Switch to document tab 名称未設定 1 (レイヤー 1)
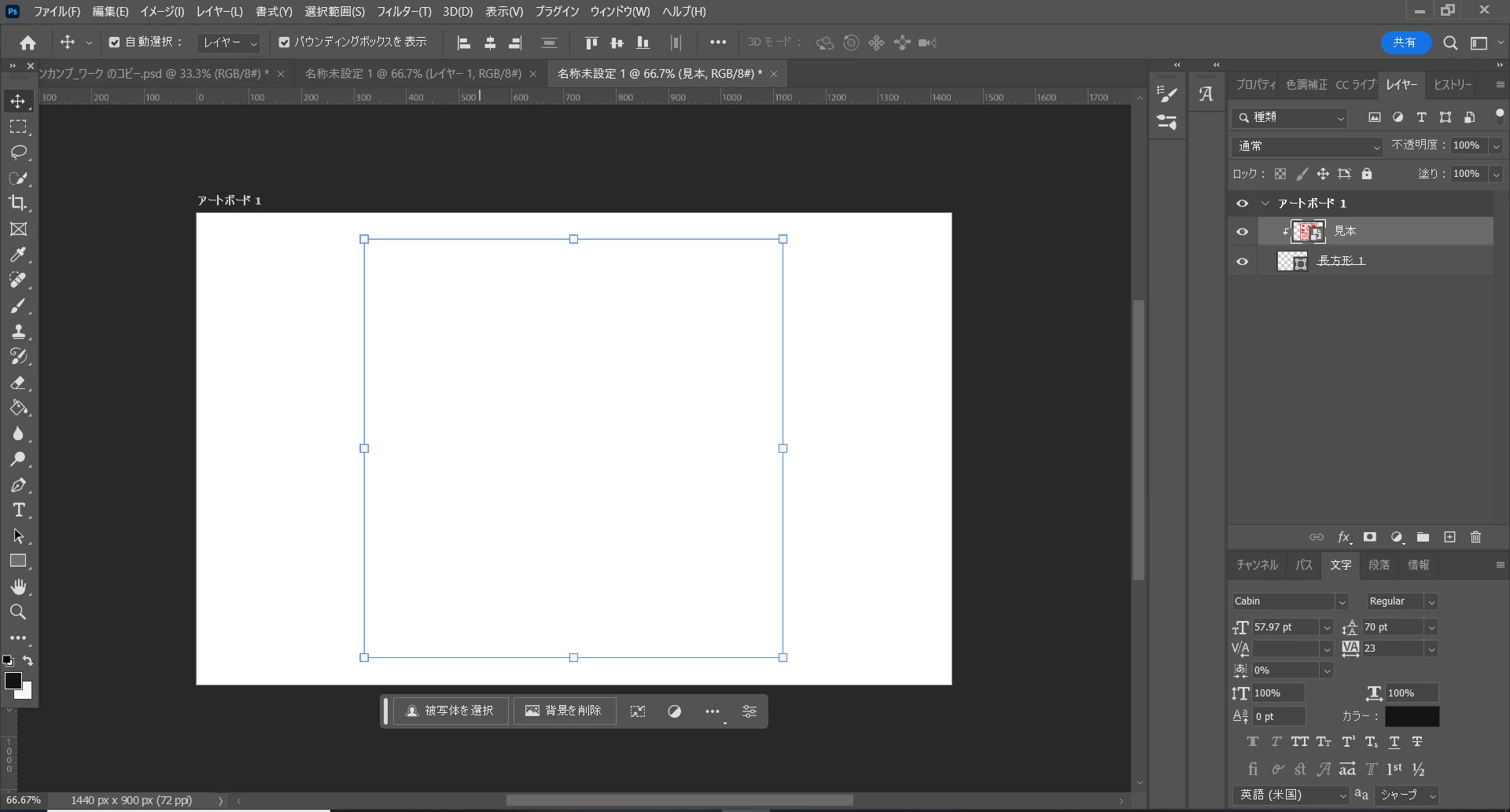Viewport: 1510px width, 812px height. click(413, 73)
